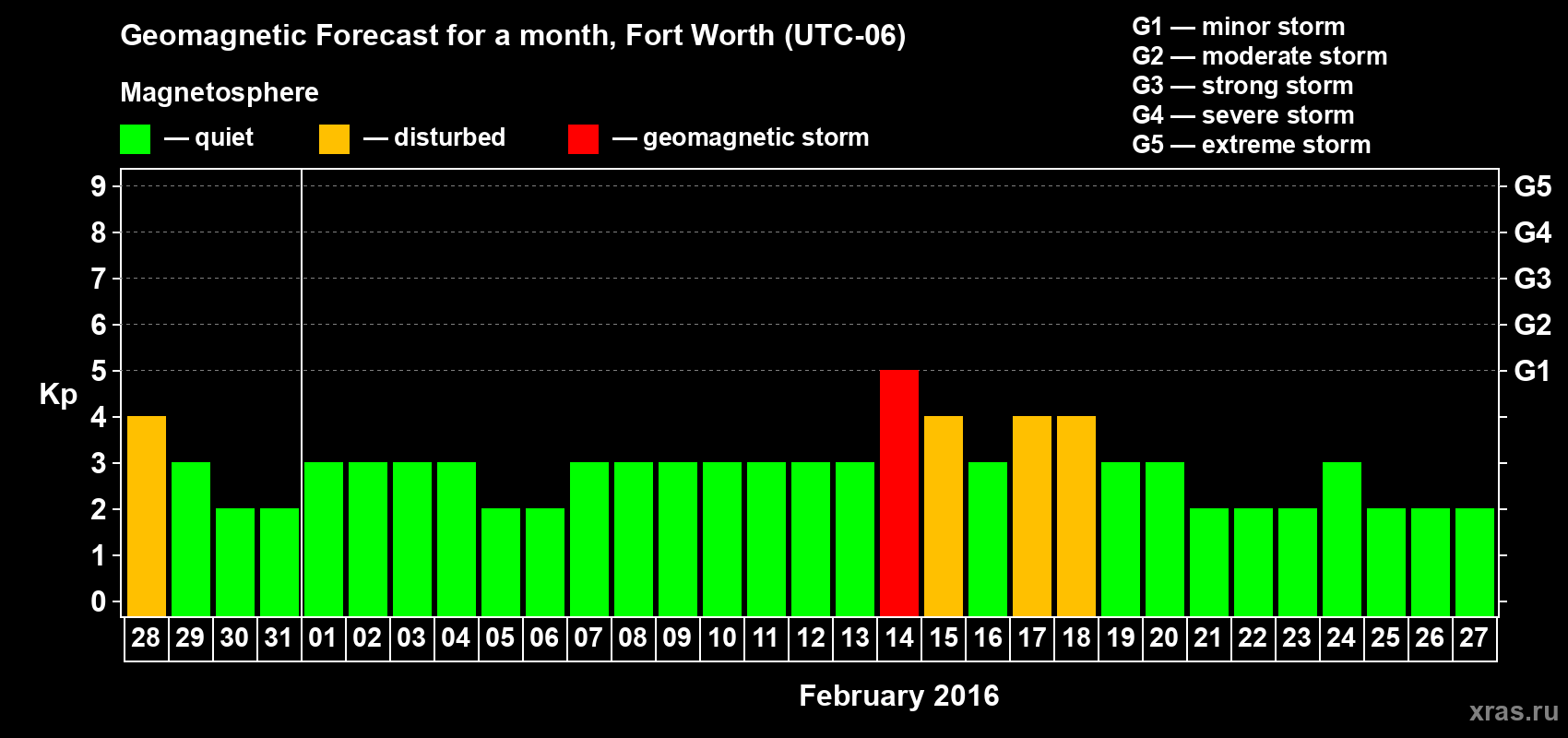Click the 'Kp' axis label
This screenshot has width=1568, height=738.
pos(58,396)
